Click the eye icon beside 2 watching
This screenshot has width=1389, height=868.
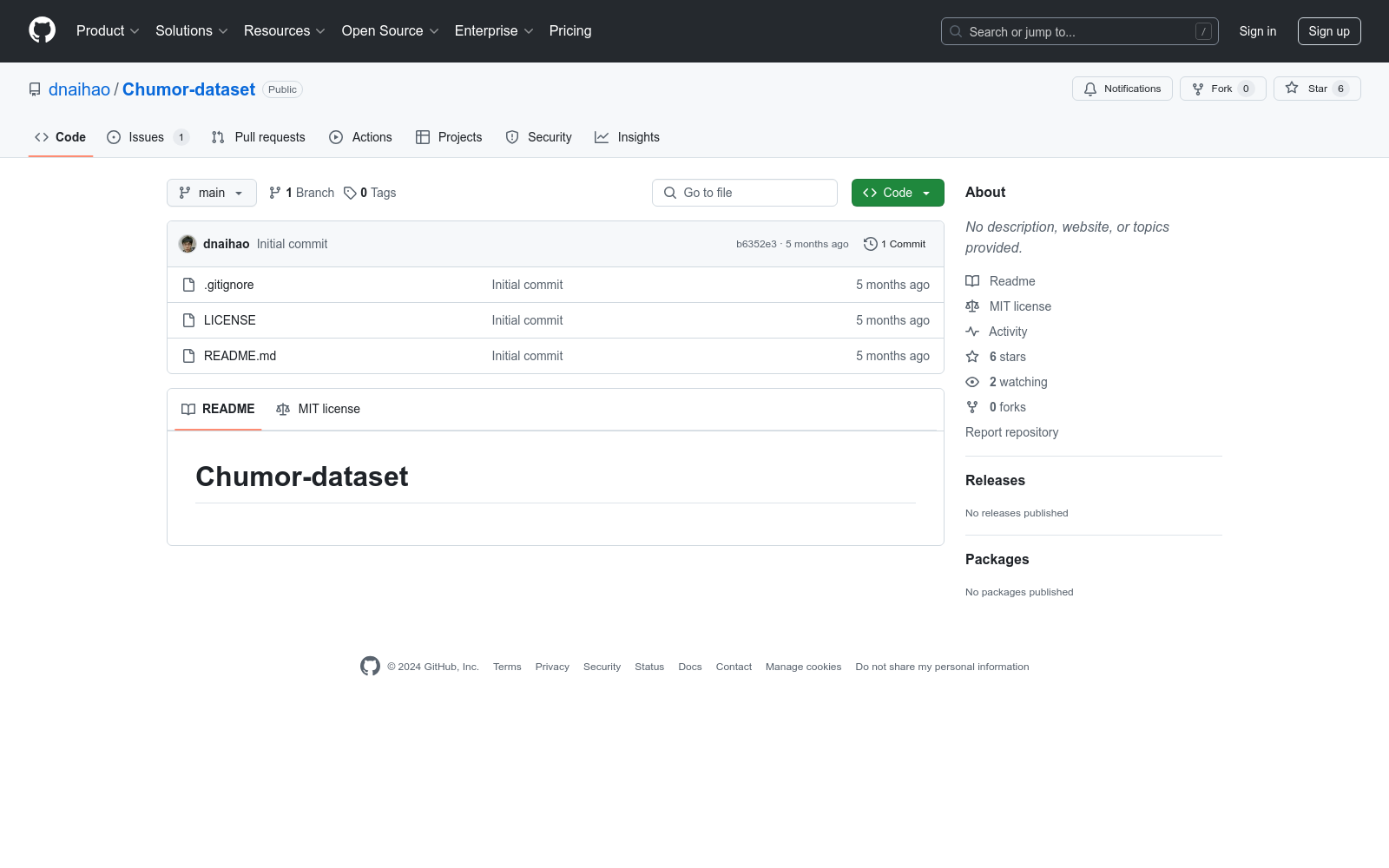[x=972, y=382]
